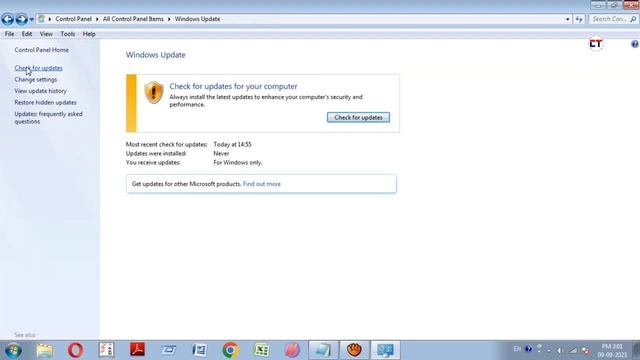640x360 pixels.
Task: Open the View menu
Action: point(46,34)
